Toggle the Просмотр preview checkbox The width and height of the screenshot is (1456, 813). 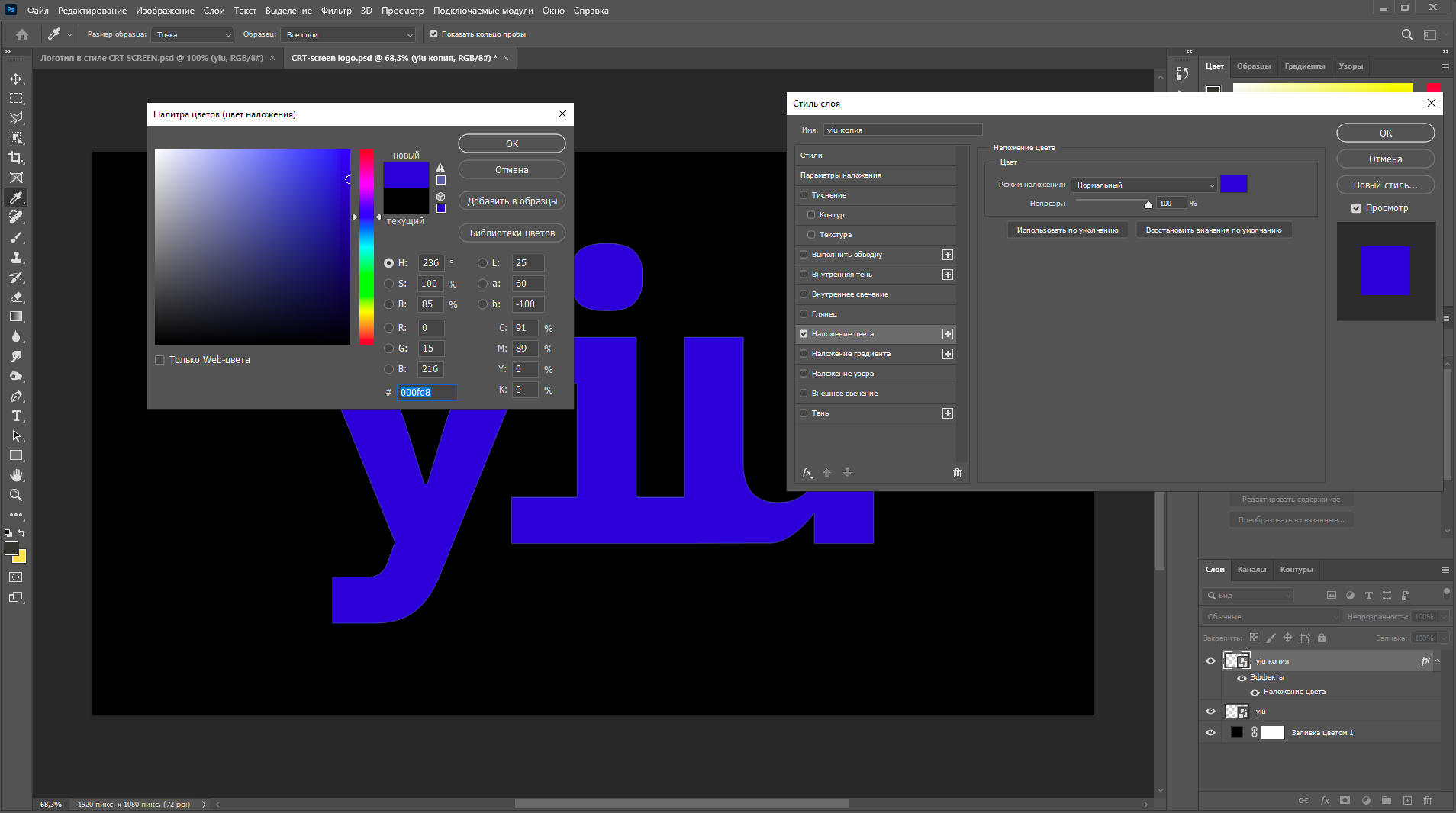pos(1356,208)
